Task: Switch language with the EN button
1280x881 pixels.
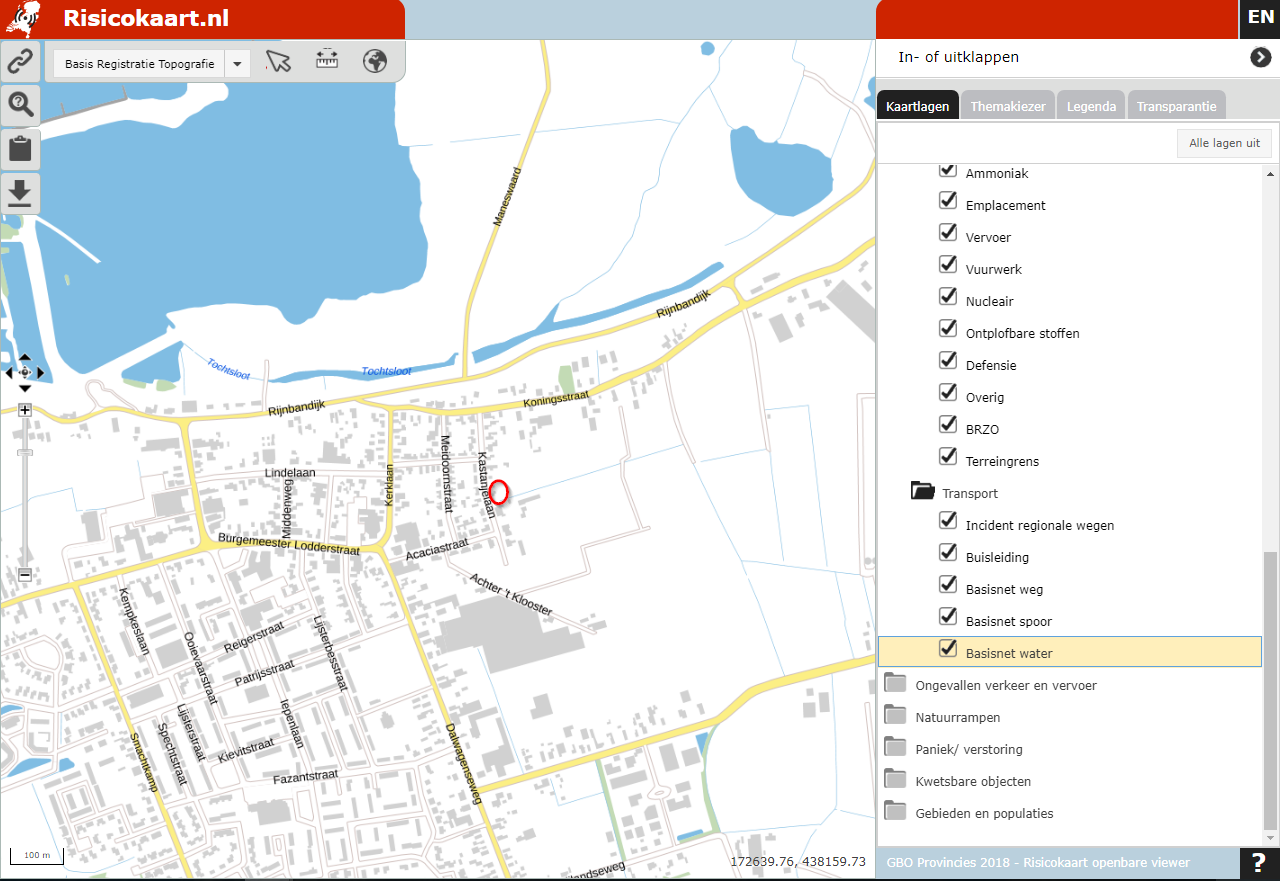Action: click(1260, 18)
